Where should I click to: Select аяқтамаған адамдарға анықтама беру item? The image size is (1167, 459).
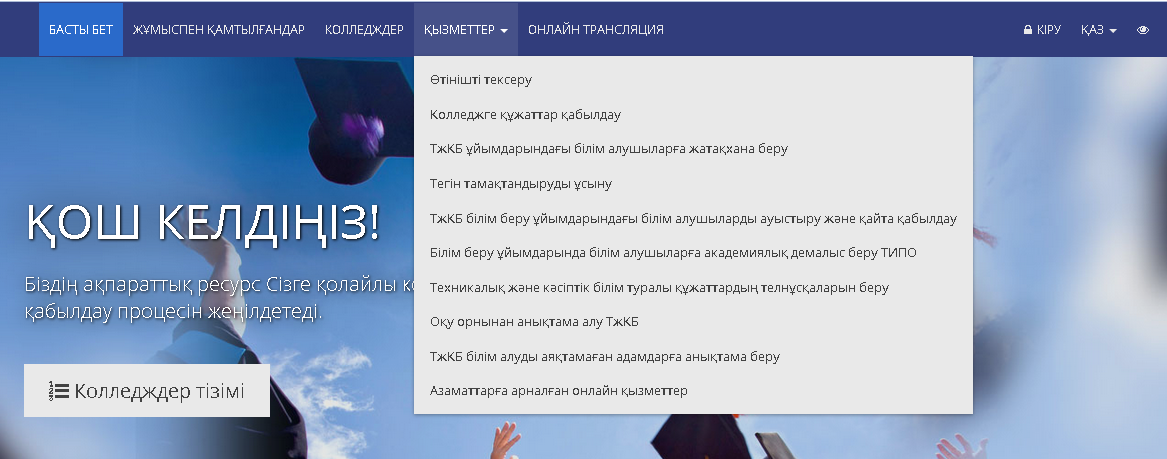click(x=604, y=356)
